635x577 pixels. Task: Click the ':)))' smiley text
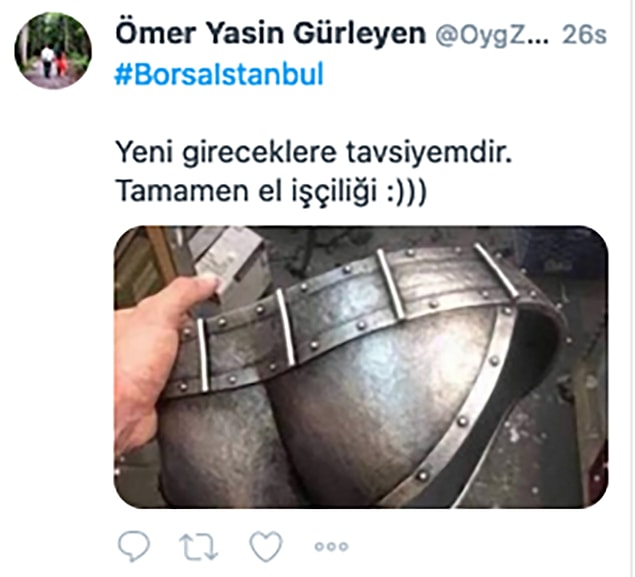[x=406, y=191]
